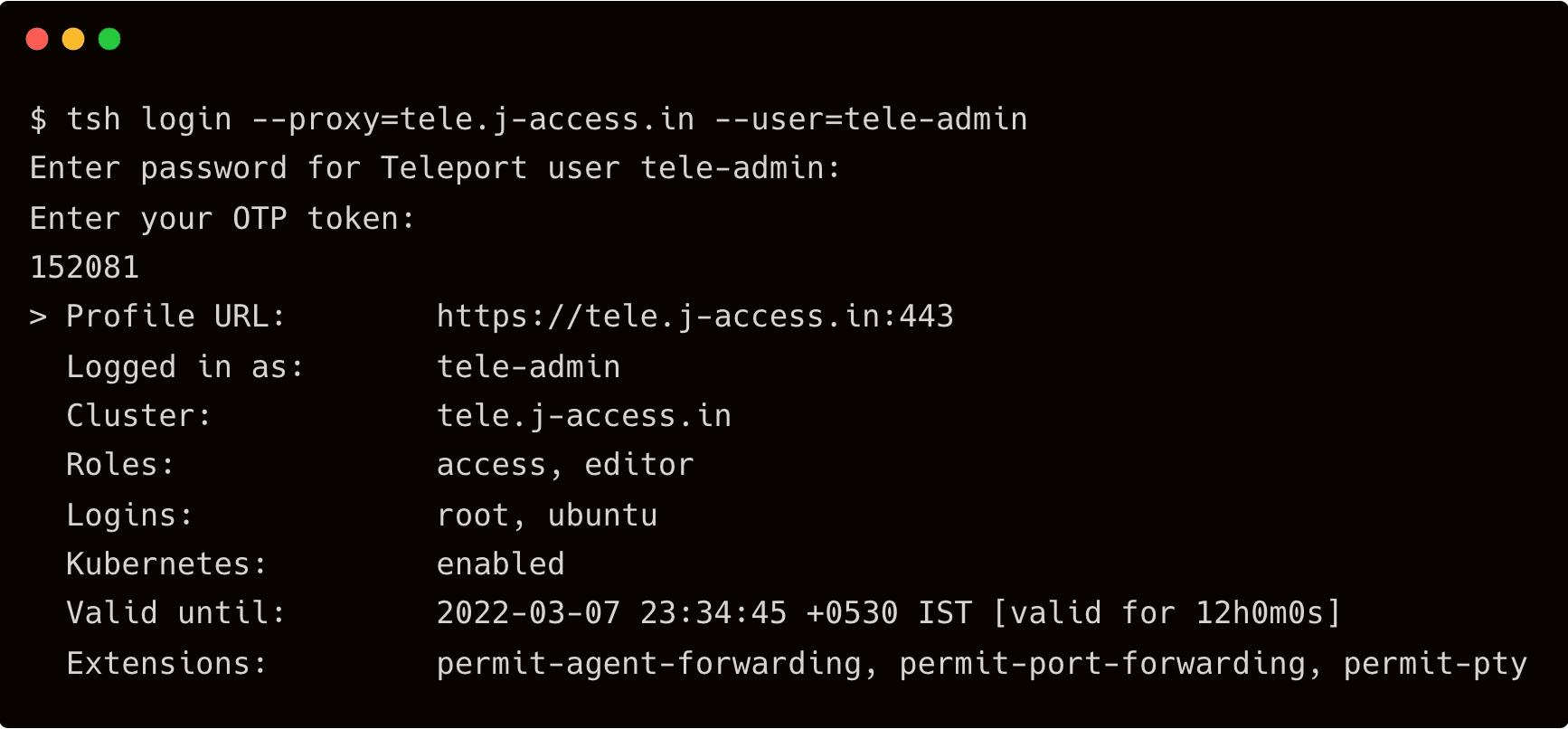Click the Kubernetes 'enabled' status text
The height and width of the screenshot is (729, 1568).
tap(501, 563)
